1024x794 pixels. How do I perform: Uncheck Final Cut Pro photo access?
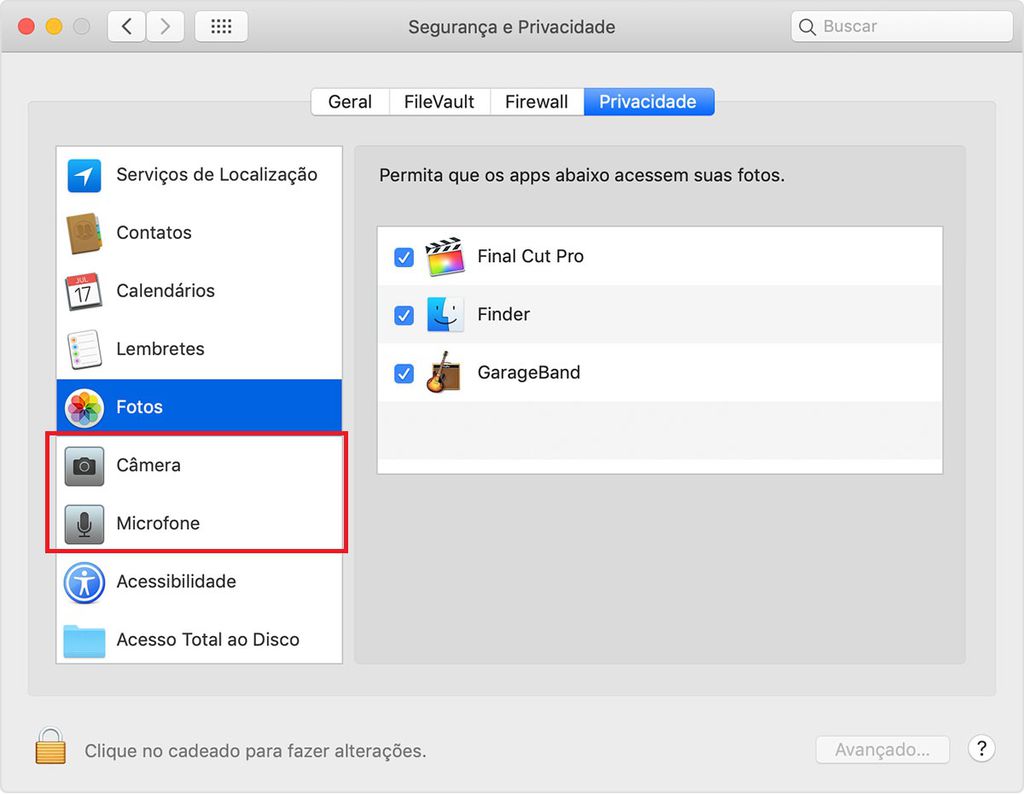click(x=404, y=257)
